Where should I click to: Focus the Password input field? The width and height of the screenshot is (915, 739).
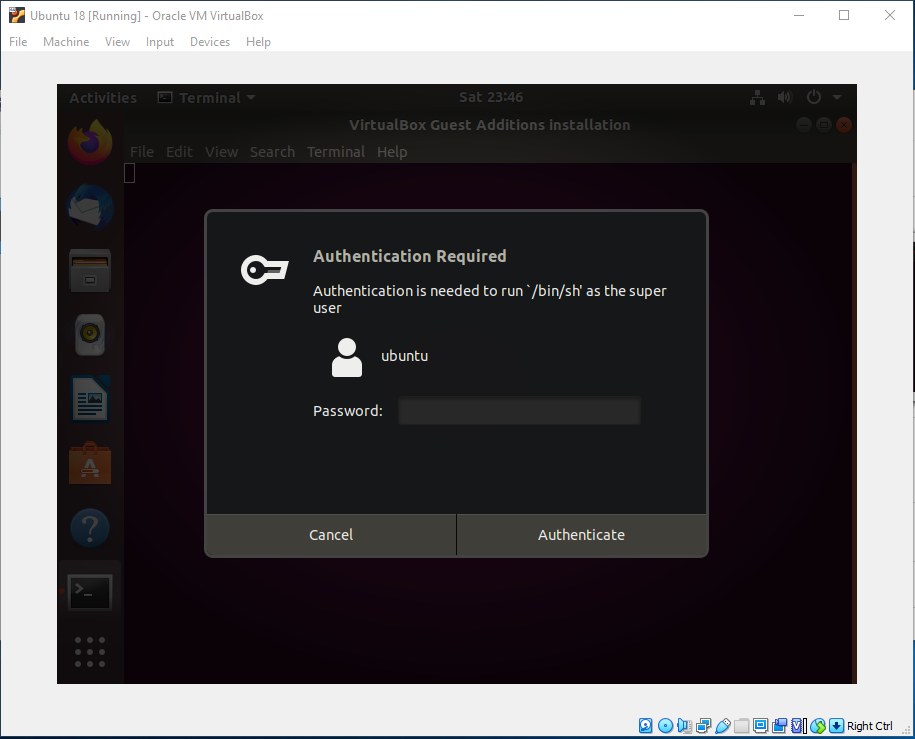[519, 411]
